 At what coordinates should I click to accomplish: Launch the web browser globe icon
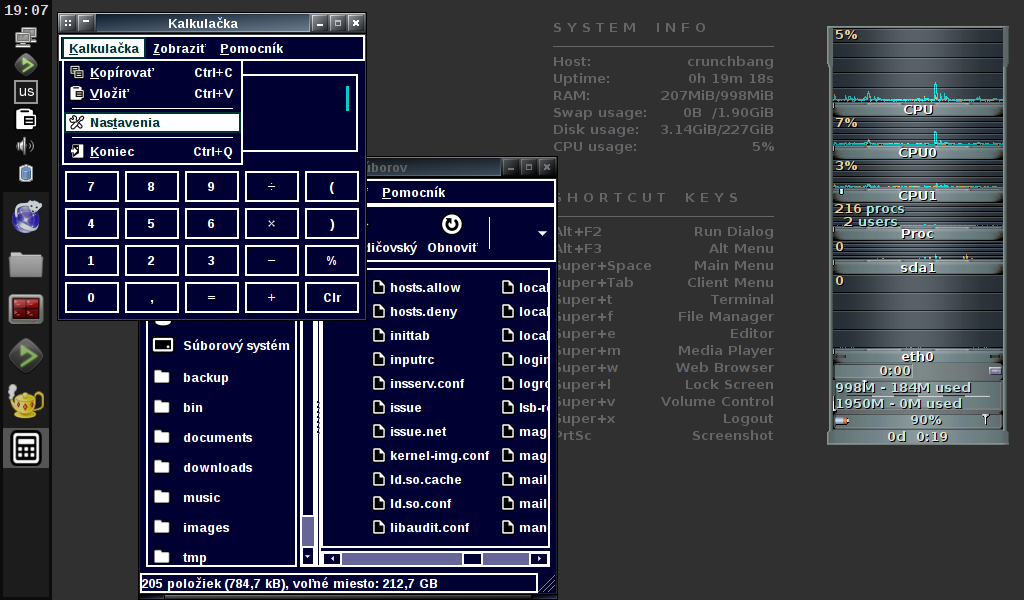point(26,217)
